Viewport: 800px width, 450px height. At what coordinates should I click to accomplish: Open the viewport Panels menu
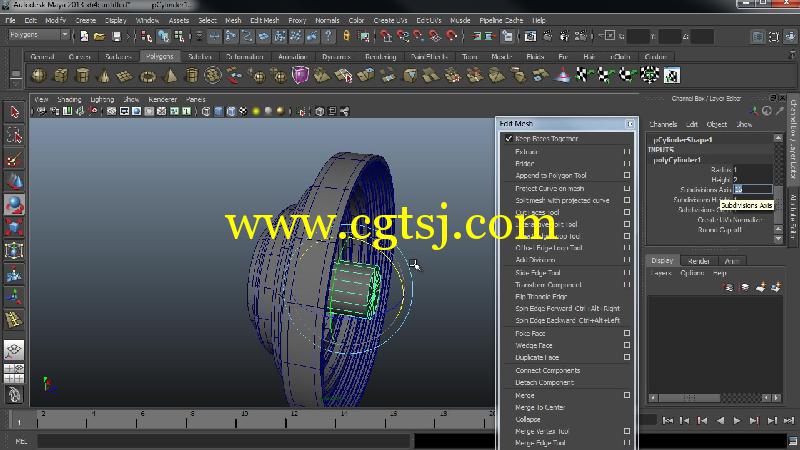click(195, 99)
